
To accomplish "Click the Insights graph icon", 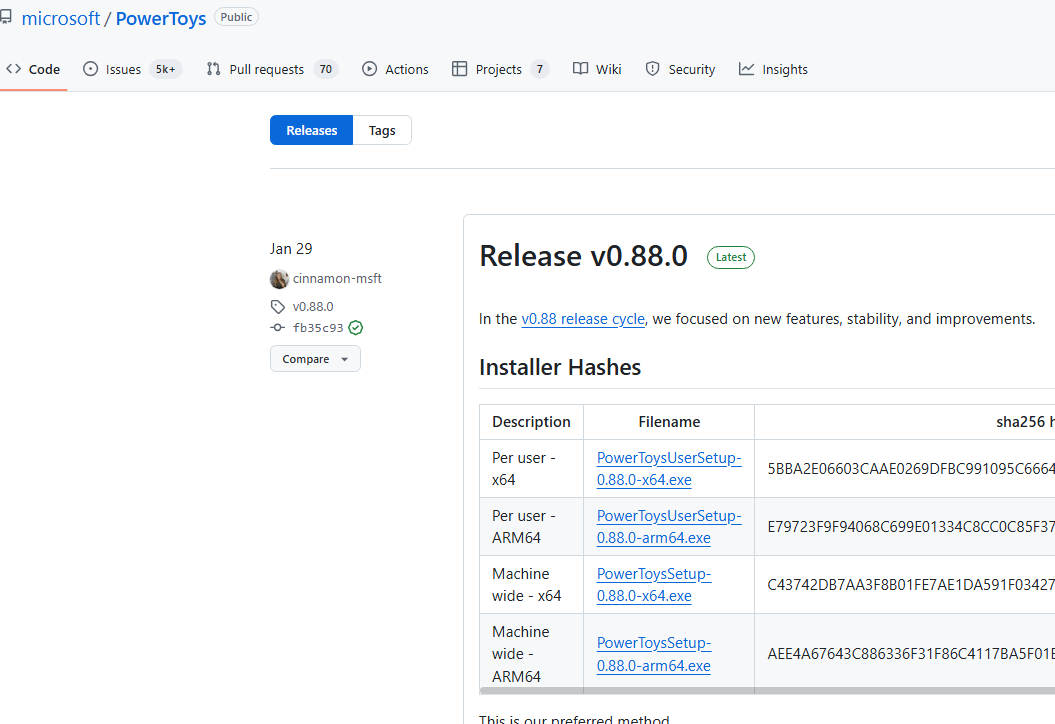I will (746, 69).
